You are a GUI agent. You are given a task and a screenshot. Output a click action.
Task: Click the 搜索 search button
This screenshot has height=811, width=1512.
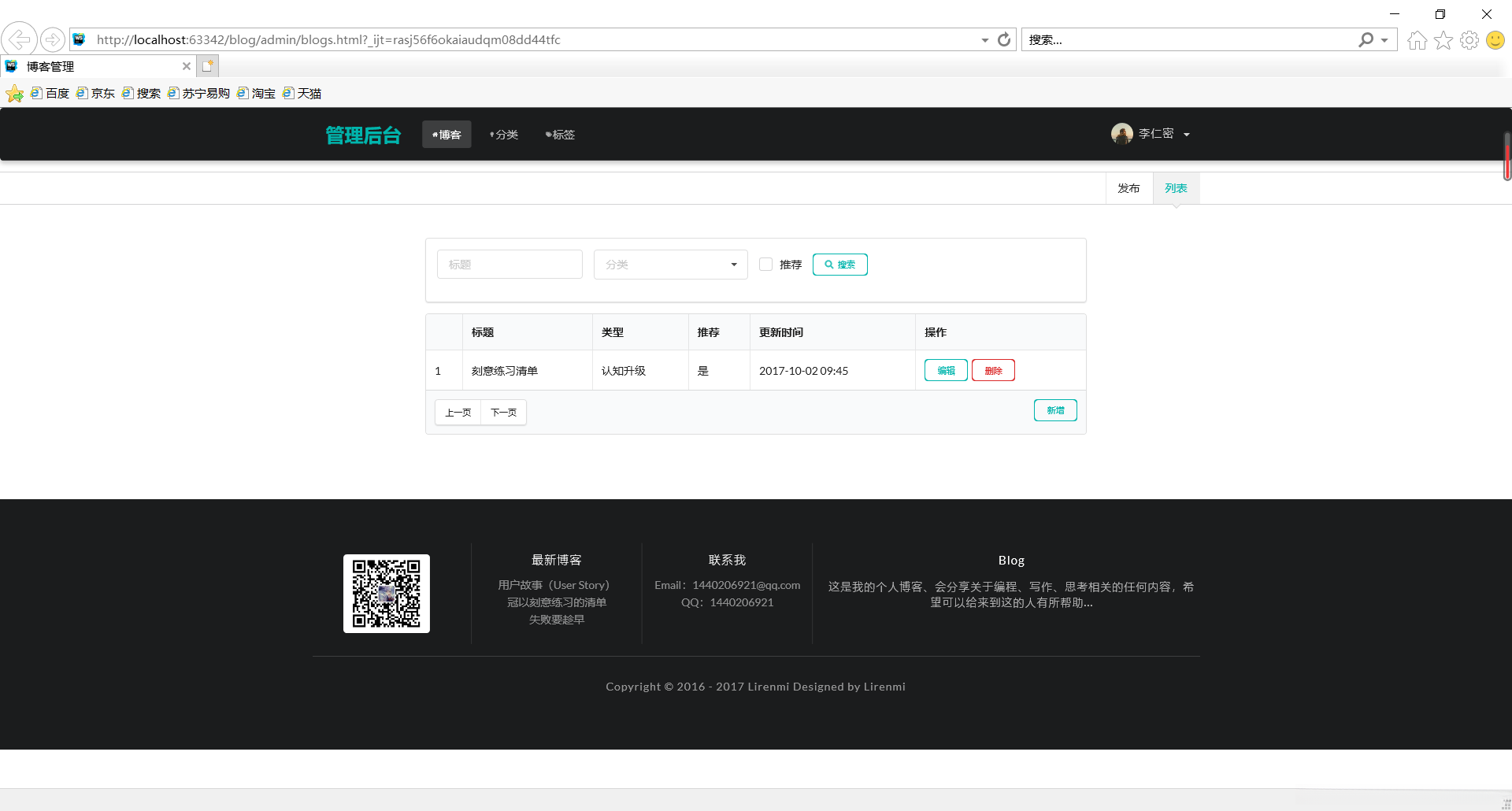[x=839, y=264]
